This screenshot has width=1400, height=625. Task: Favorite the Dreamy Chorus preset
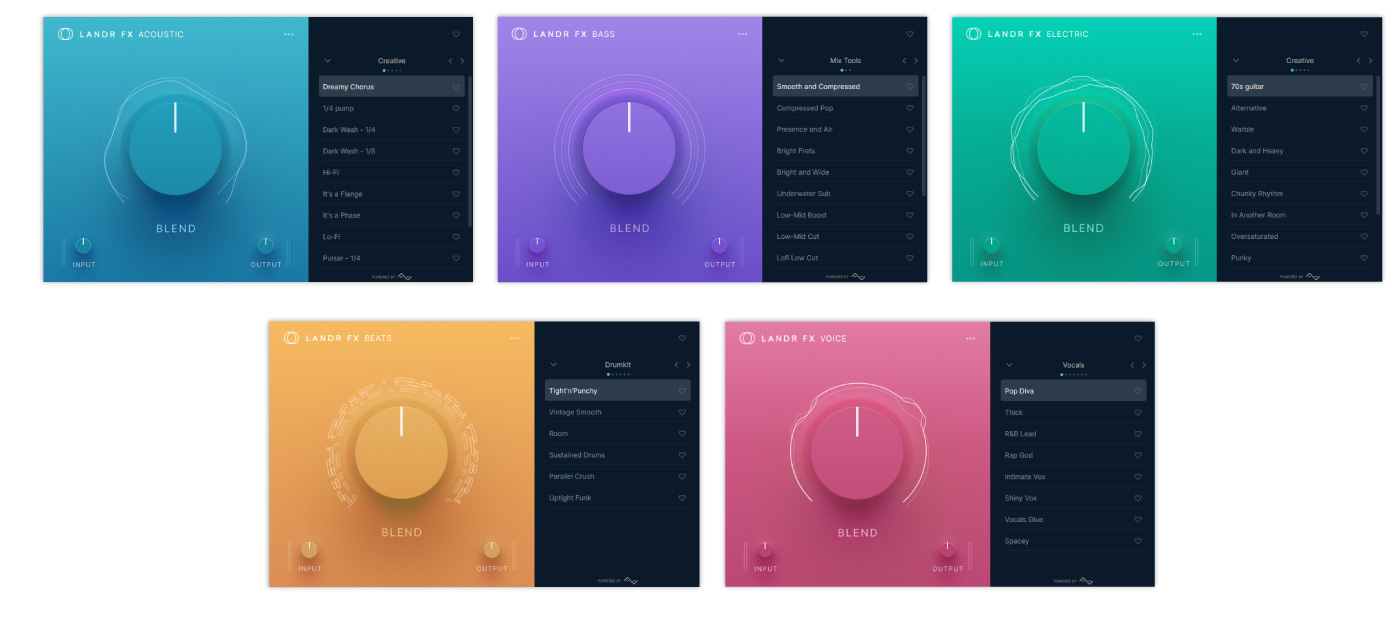tap(456, 87)
